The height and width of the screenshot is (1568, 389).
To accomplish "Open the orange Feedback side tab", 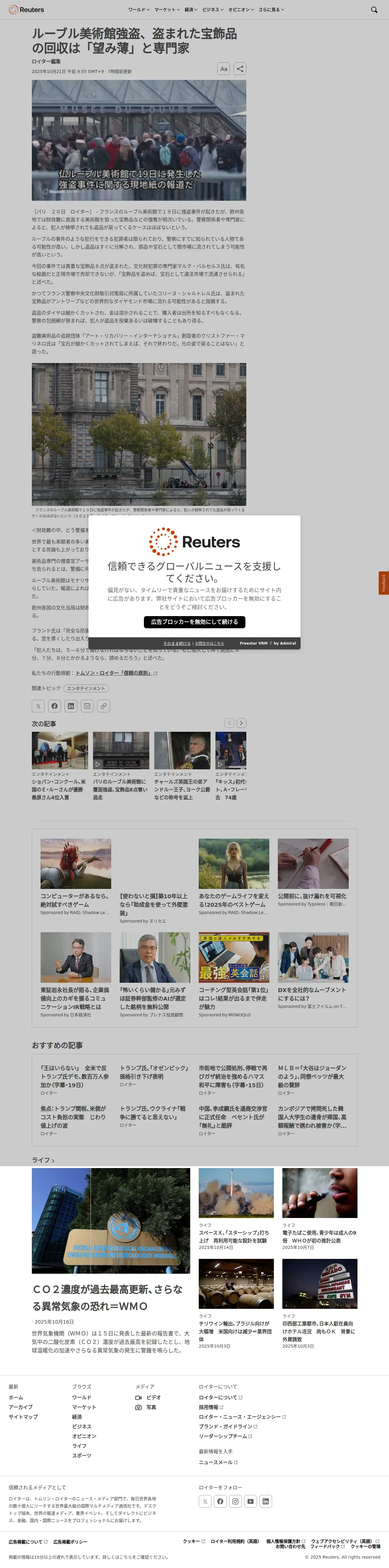I will tap(384, 583).
